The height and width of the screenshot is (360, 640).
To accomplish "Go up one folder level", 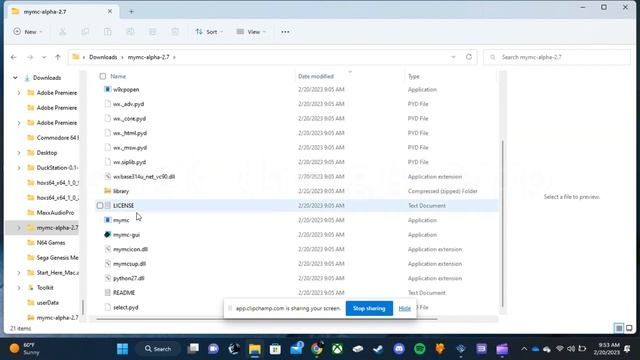I will 58,57.
